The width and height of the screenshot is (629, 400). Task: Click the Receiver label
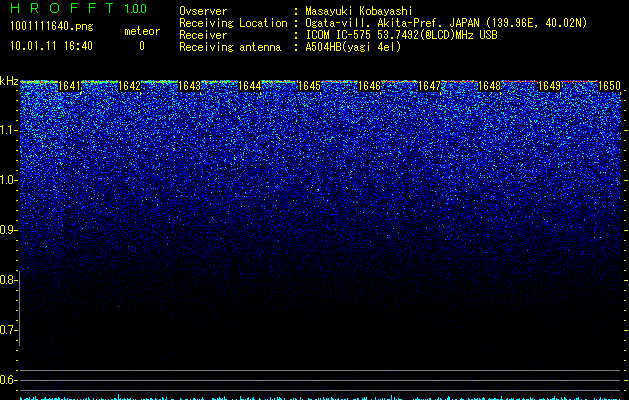(x=203, y=35)
